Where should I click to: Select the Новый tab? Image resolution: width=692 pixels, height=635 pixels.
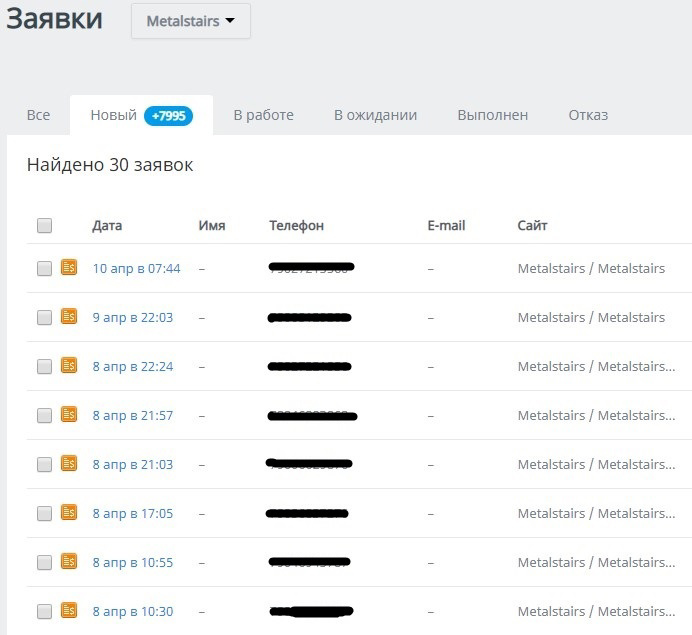click(x=141, y=115)
